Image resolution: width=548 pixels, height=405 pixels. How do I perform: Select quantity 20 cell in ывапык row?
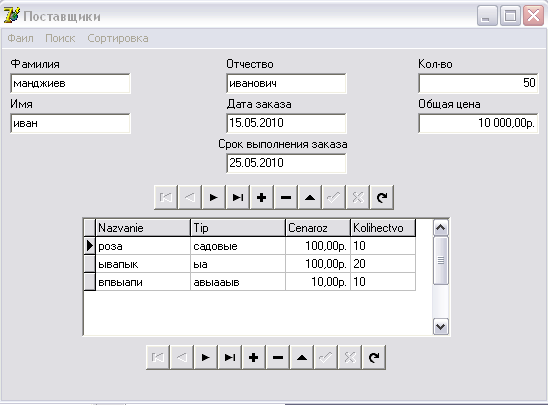tap(383, 264)
